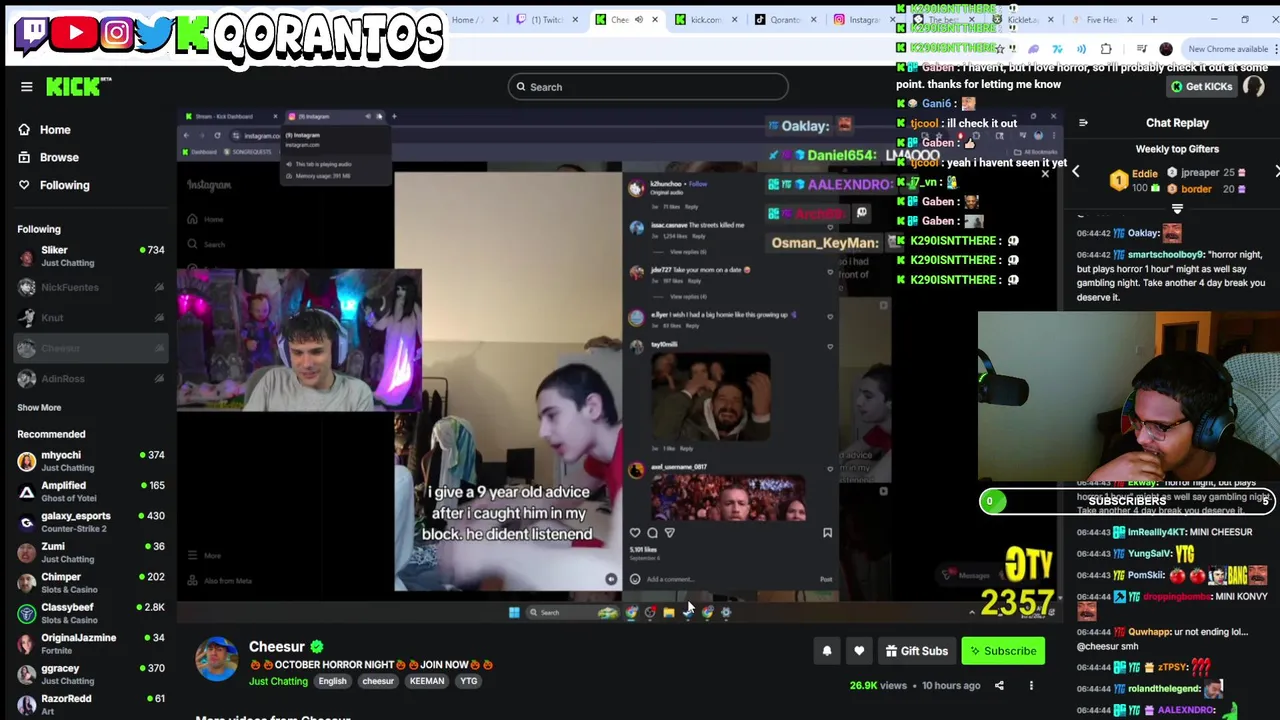Image resolution: width=1280 pixels, height=720 pixels.
Task: Select the KEEMAN tag
Action: (427, 682)
